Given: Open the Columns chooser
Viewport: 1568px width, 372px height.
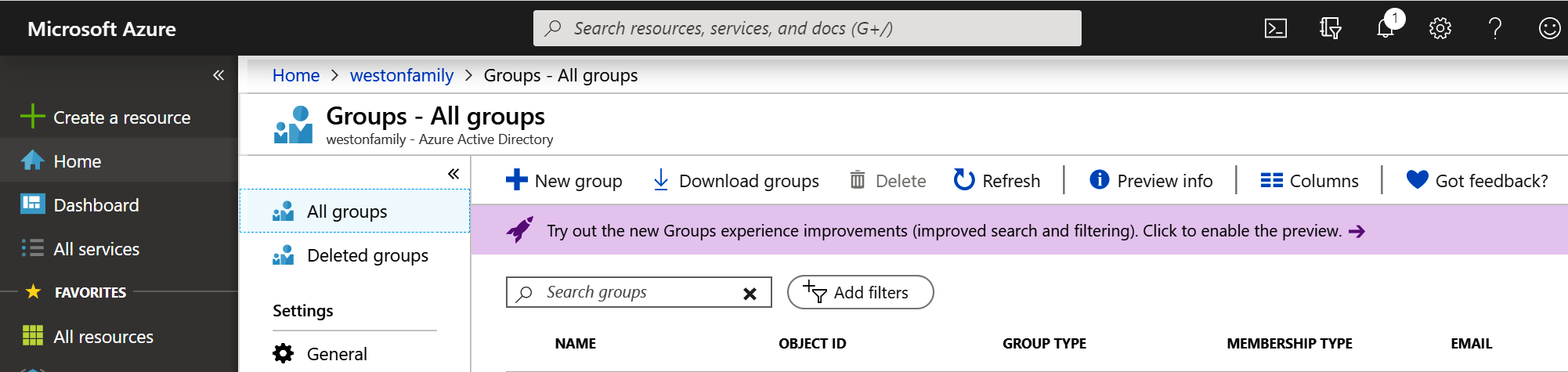Looking at the screenshot, I should pyautogui.click(x=1310, y=181).
